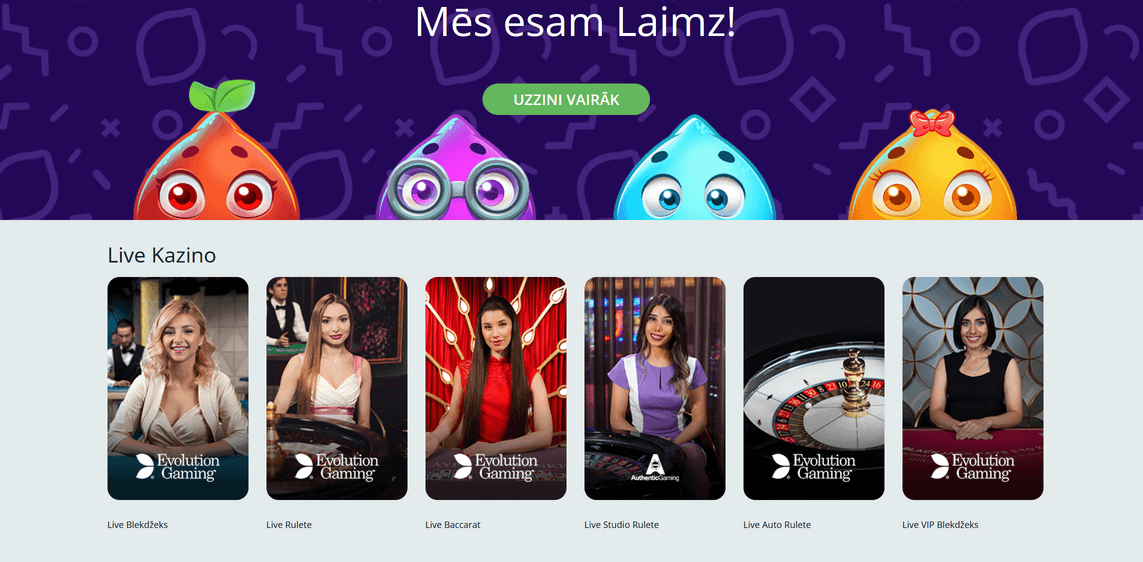
Task: Click Evolution Gaming logo on Auto Rulete card
Action: [814, 467]
